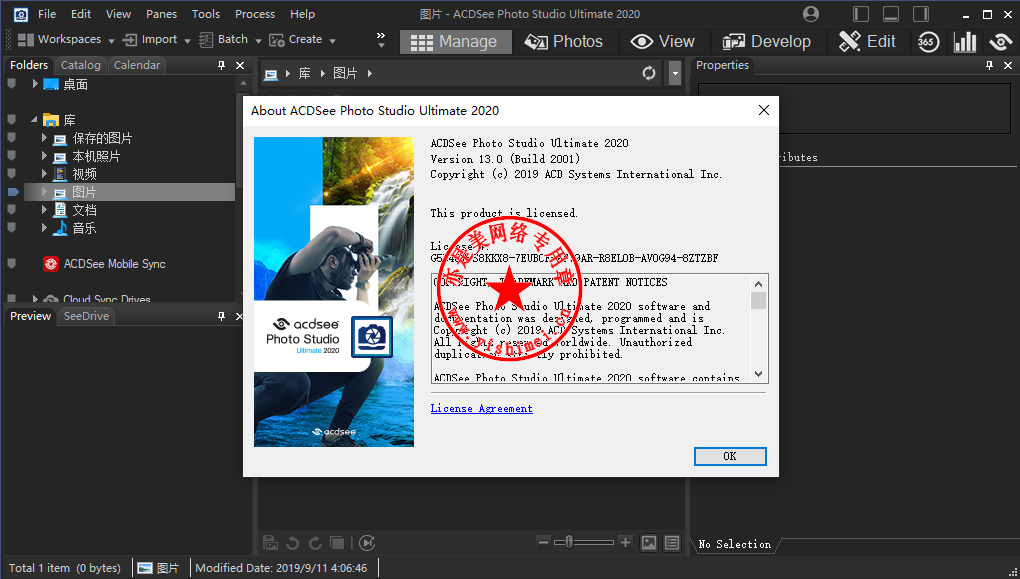The width and height of the screenshot is (1020, 579).
Task: Toggle Easy-Select marker for 库 folder
Action: 12,120
